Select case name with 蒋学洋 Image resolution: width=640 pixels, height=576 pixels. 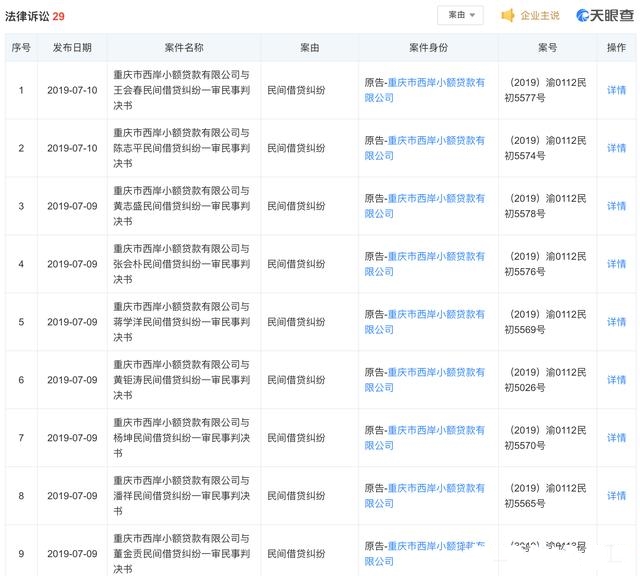(182, 322)
